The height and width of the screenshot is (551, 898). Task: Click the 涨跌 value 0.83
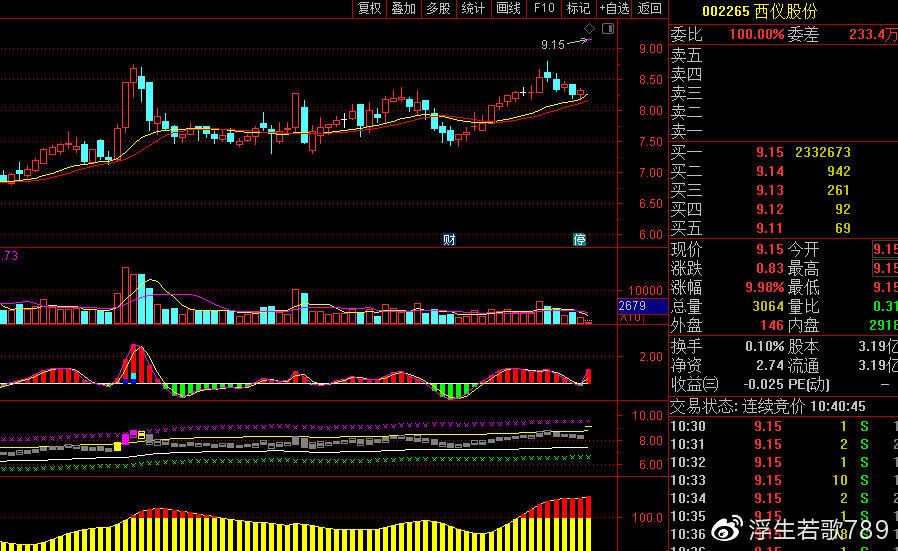pos(770,268)
